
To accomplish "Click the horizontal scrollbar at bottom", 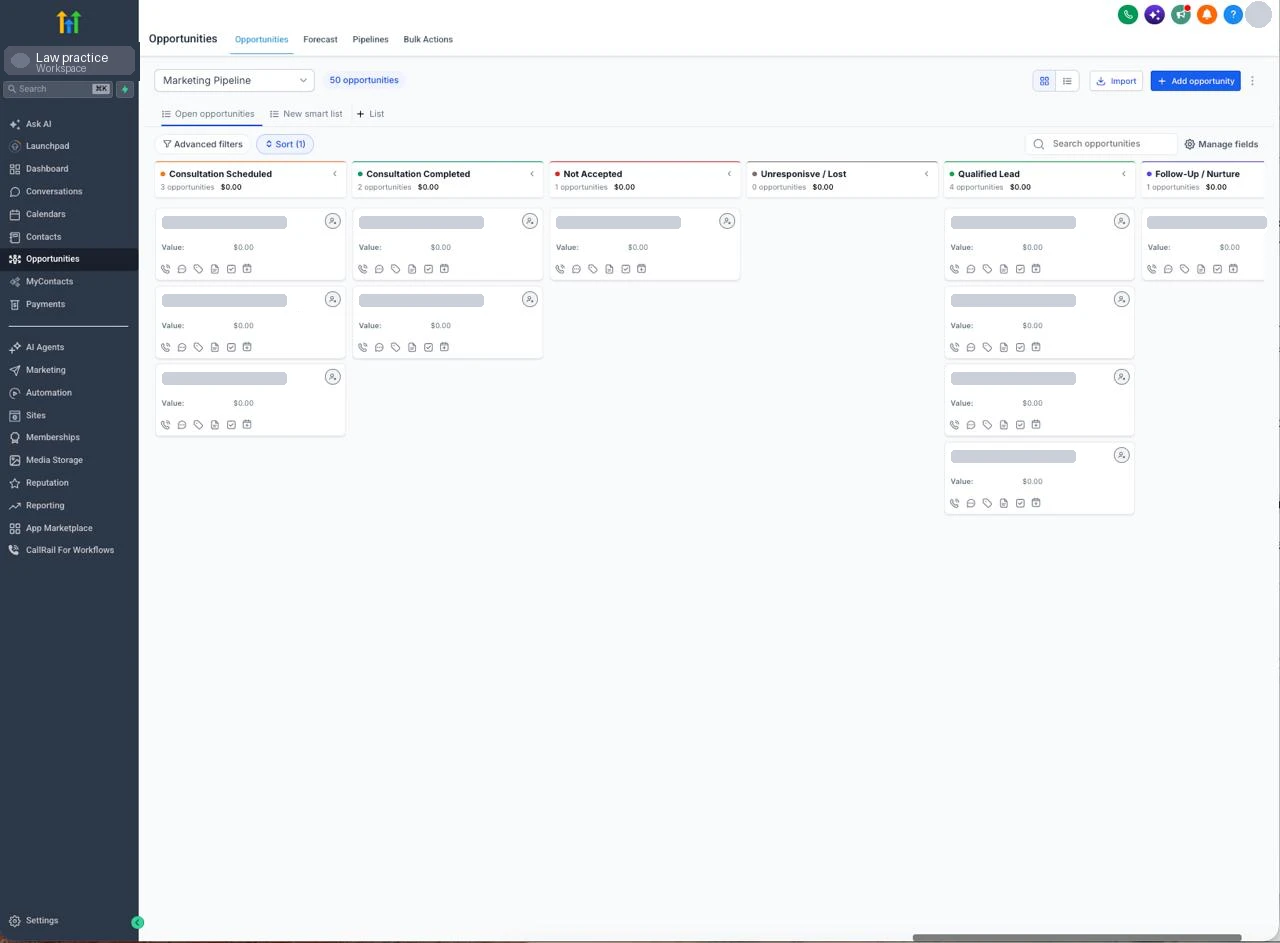I will tap(1077, 938).
